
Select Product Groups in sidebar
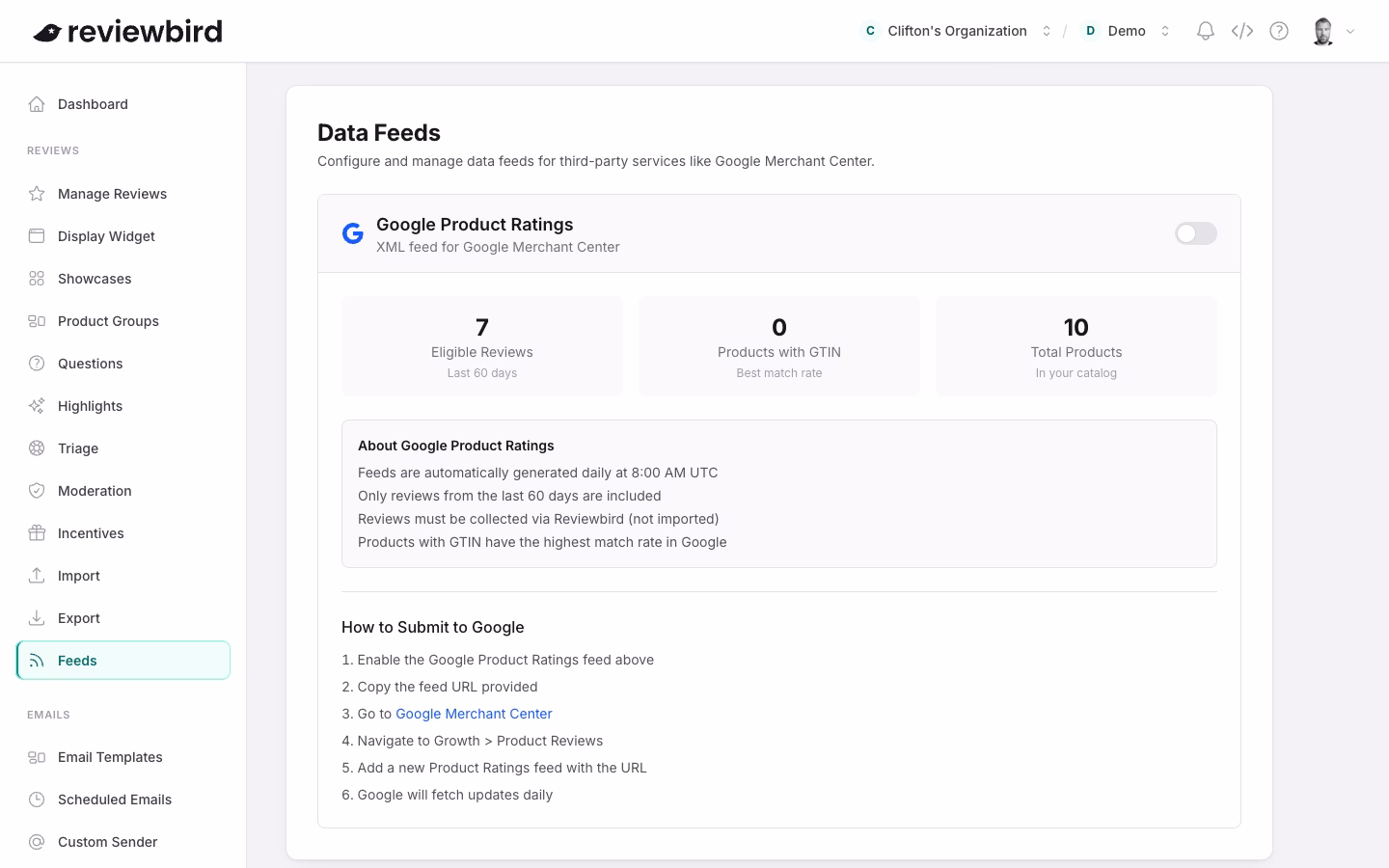click(123, 321)
